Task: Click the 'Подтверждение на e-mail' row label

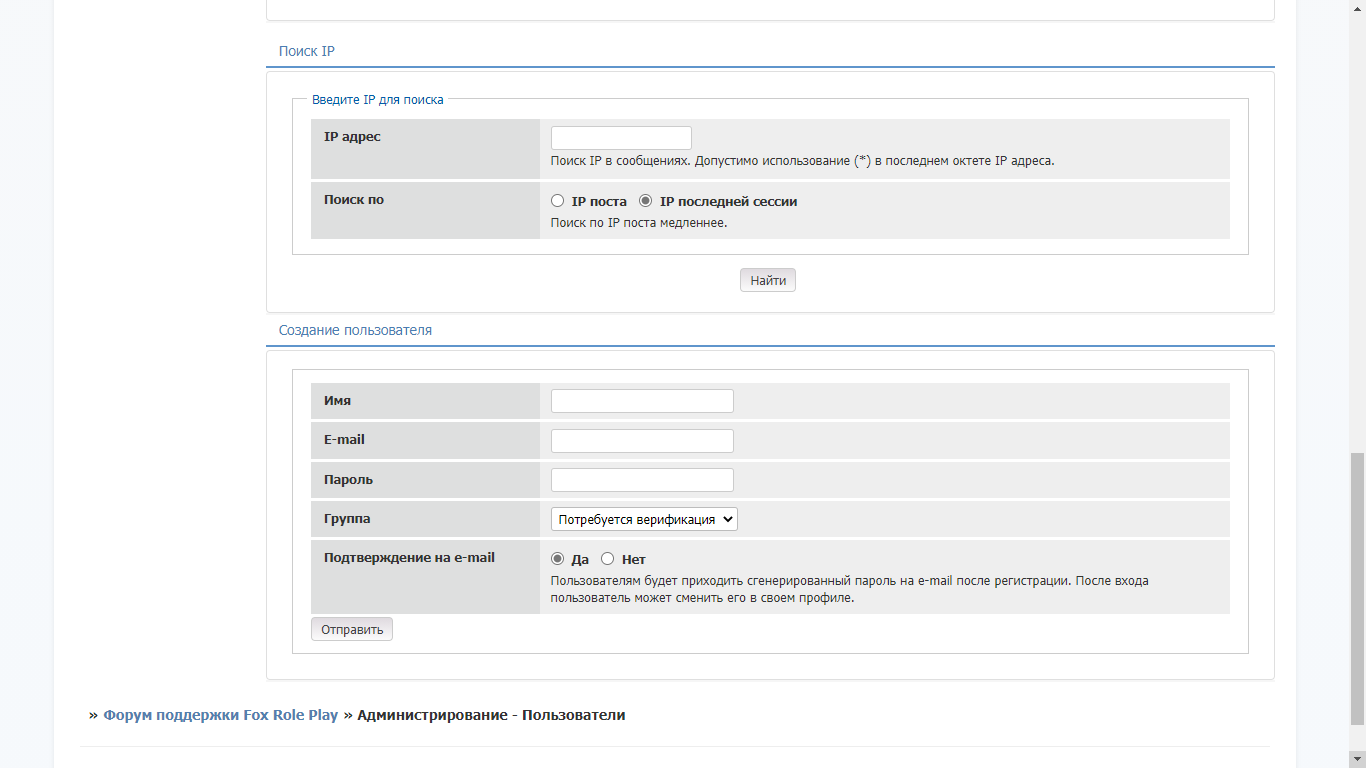Action: tap(409, 558)
